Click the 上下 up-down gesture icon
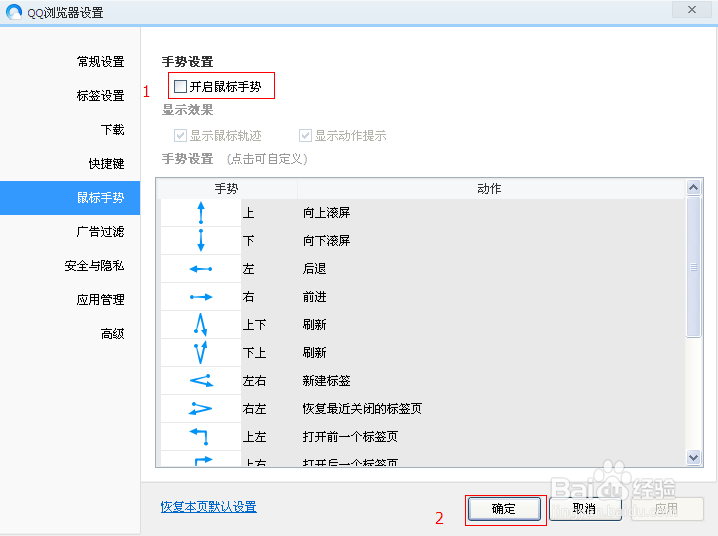The height and width of the screenshot is (536, 718). (201, 325)
